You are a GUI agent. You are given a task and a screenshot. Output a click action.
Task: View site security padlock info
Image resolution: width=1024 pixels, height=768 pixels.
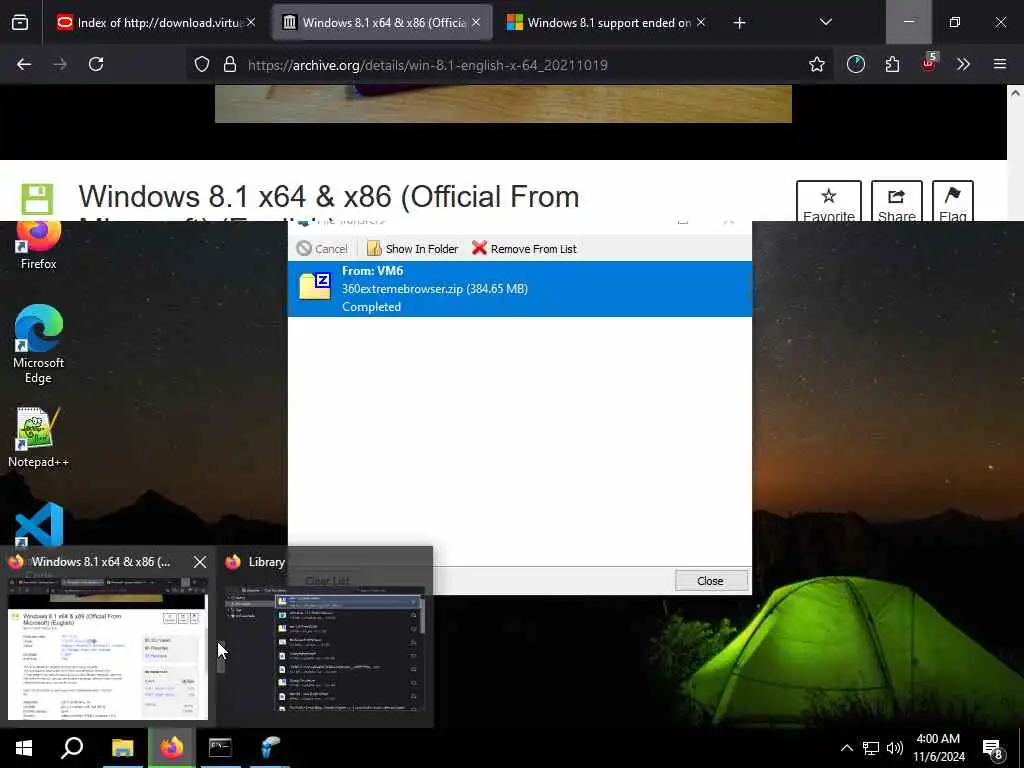pos(229,64)
